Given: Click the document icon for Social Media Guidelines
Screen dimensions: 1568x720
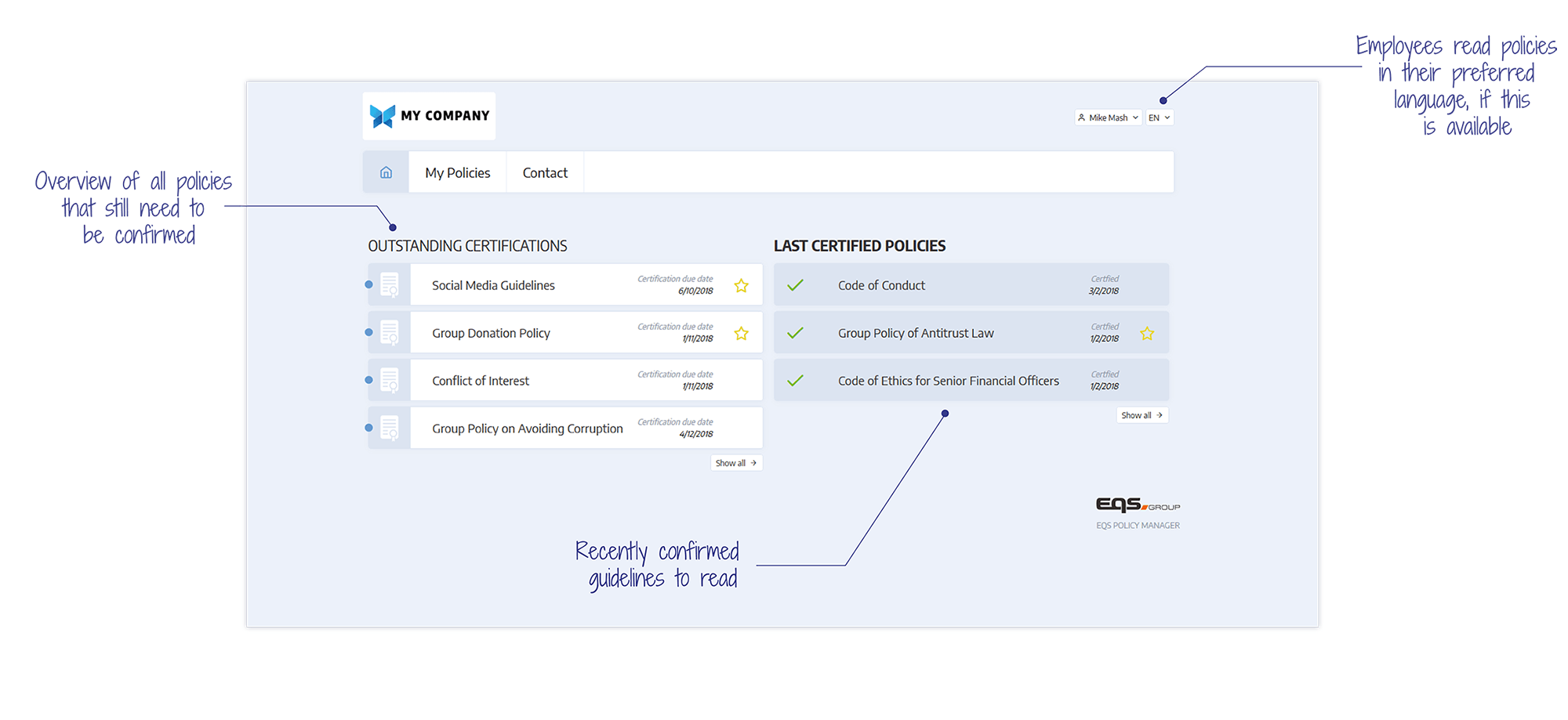Looking at the screenshot, I should [x=390, y=285].
